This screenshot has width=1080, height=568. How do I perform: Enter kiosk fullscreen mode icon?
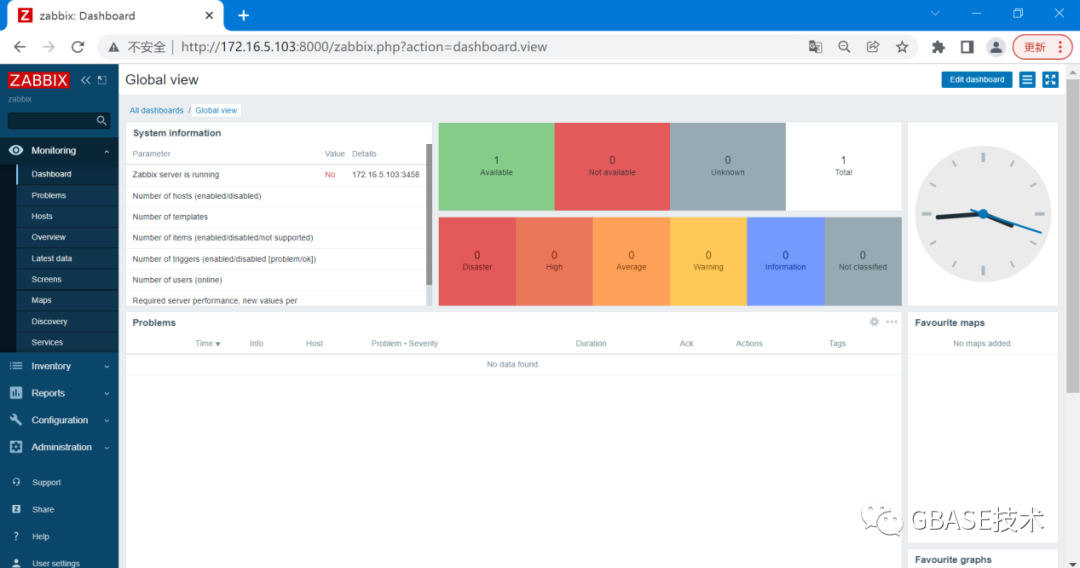coord(1050,80)
